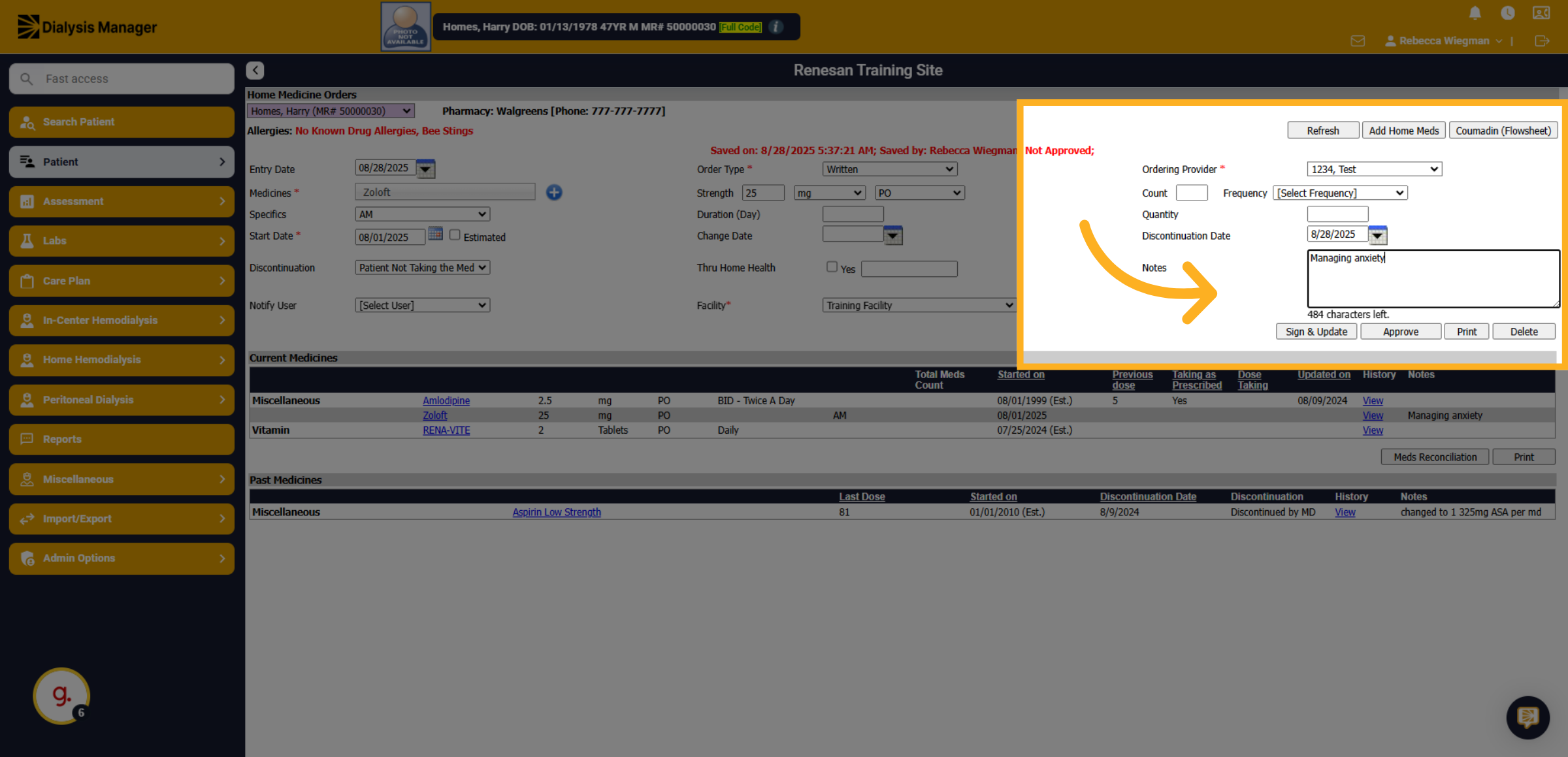1568x757 pixels.
Task: Open the Amlodipine medicine link
Action: pyautogui.click(x=446, y=400)
